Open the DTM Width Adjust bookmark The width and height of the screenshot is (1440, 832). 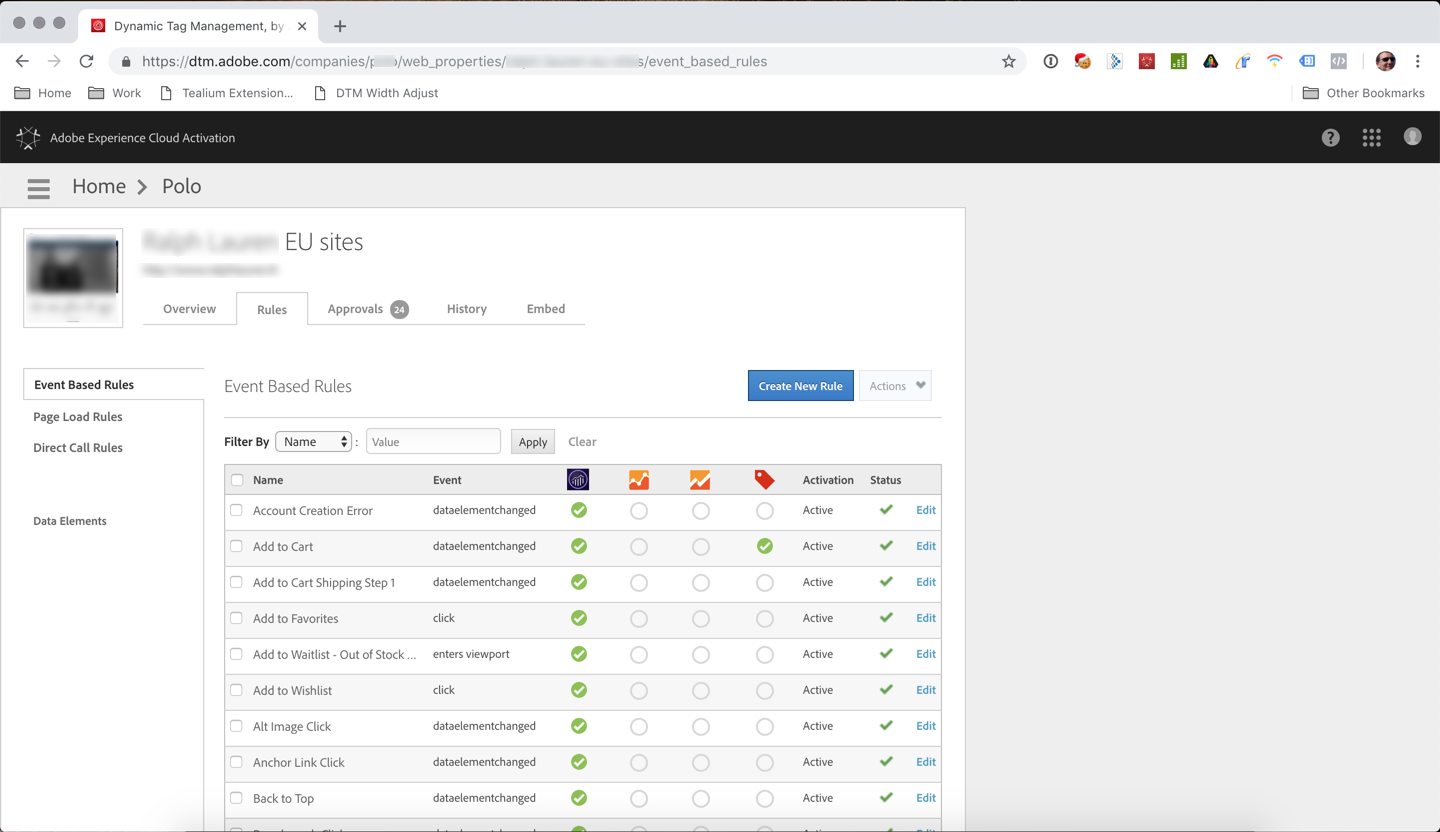[x=376, y=93]
